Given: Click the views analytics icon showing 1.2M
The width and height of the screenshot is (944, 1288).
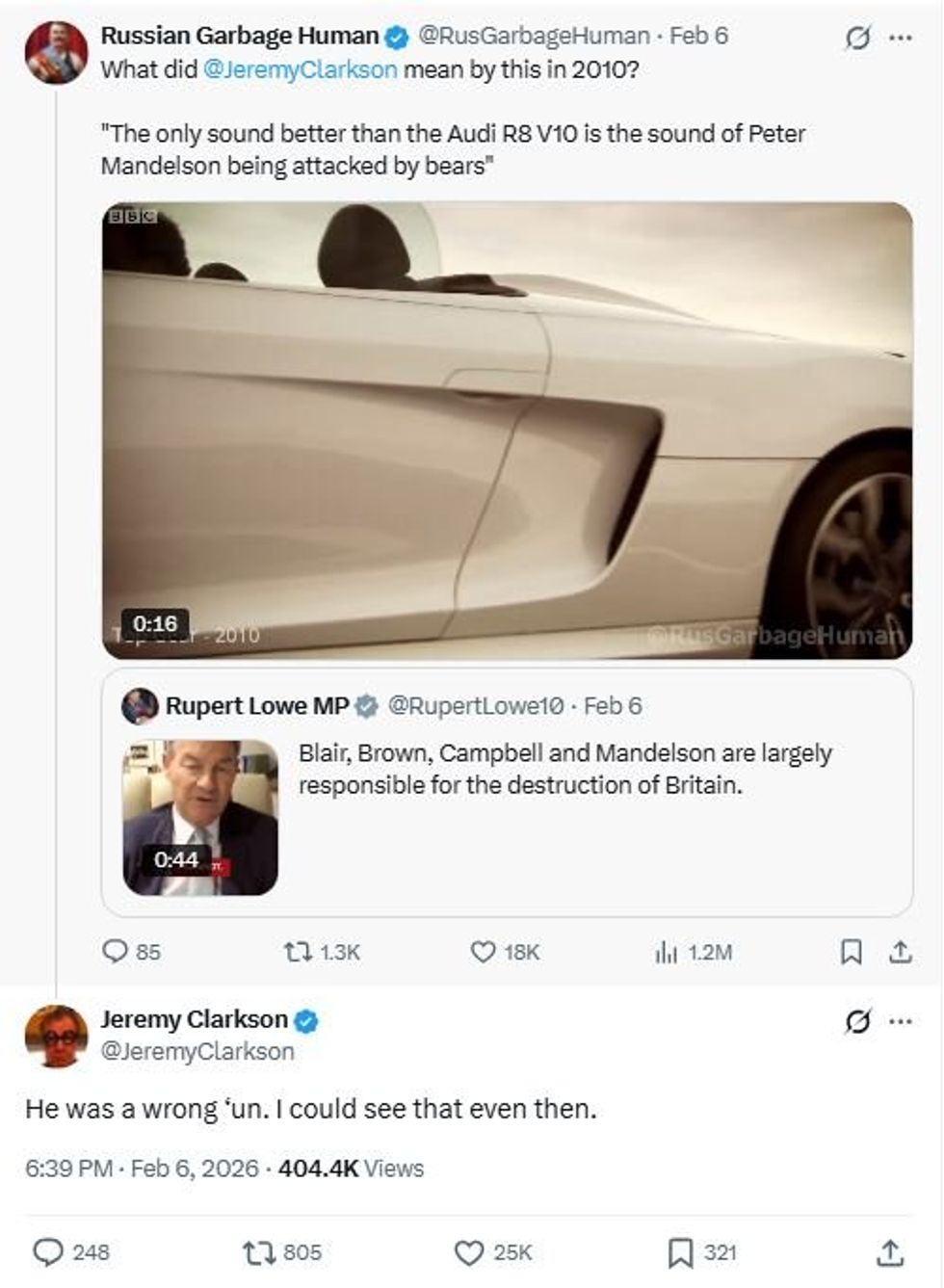Looking at the screenshot, I should [665, 953].
